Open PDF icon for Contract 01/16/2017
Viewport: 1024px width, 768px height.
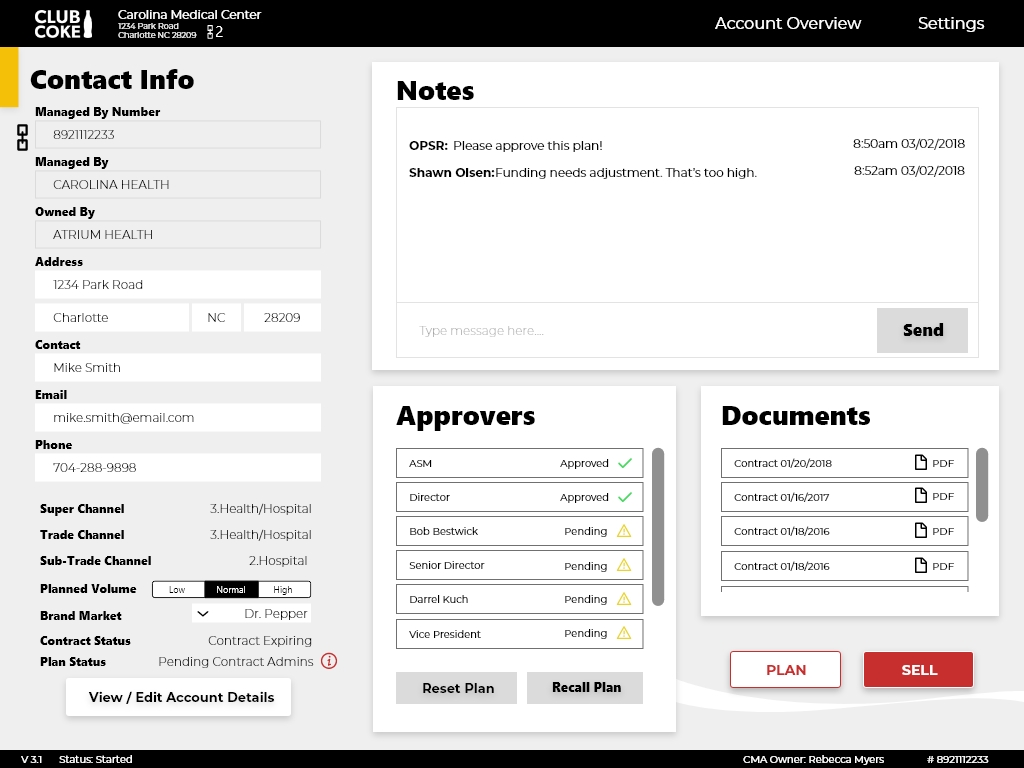click(921, 496)
